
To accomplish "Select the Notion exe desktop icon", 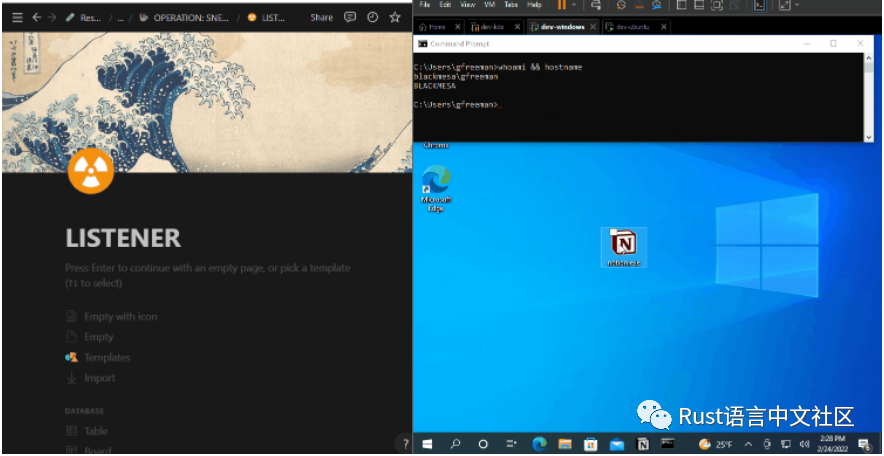I will tap(624, 247).
